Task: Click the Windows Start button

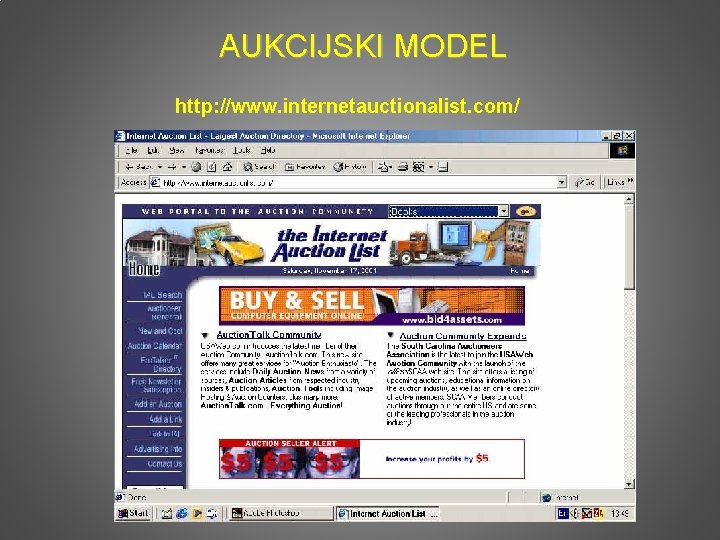Action: (x=133, y=513)
